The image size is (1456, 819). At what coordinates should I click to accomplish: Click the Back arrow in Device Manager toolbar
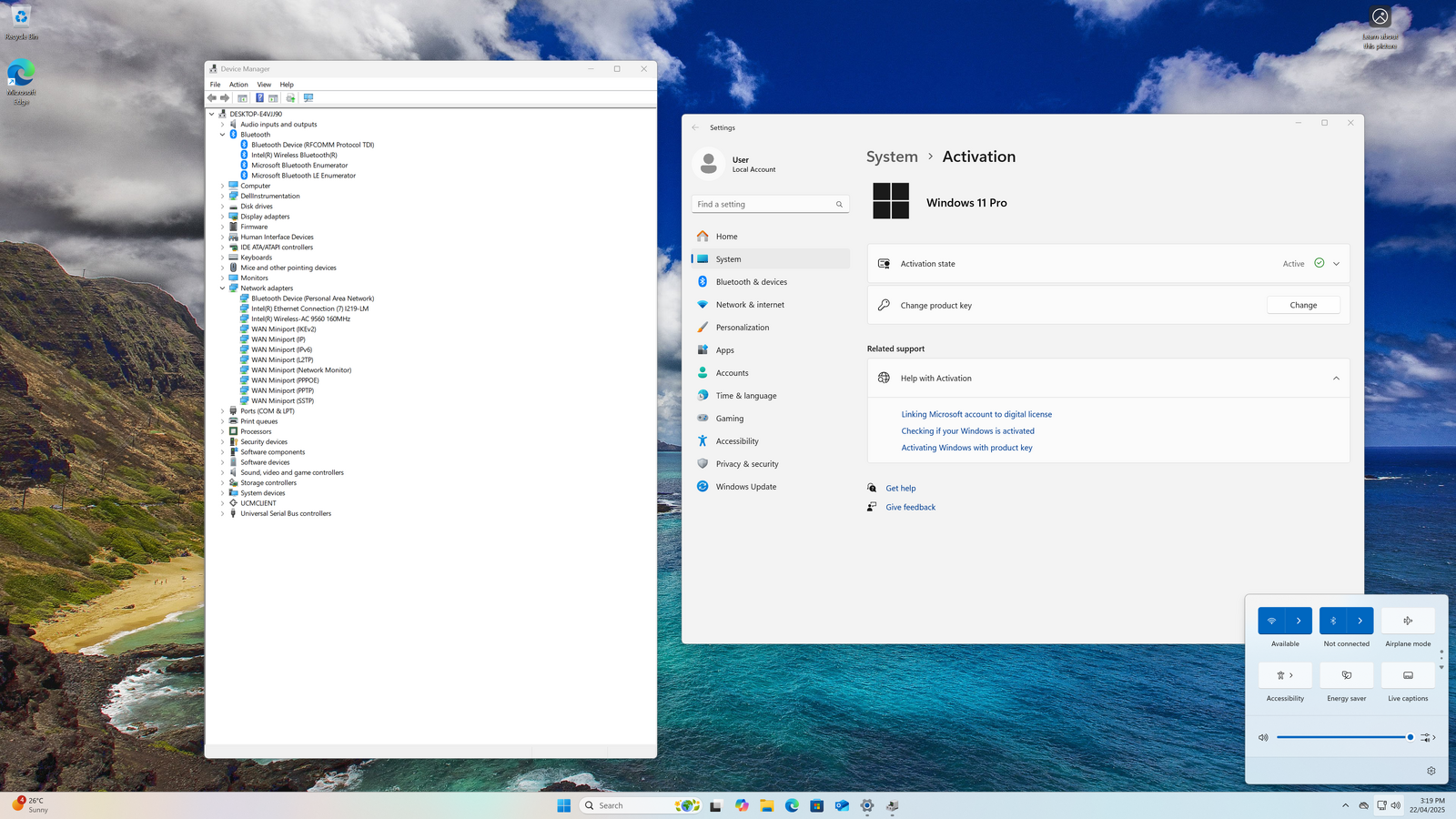pos(212,98)
